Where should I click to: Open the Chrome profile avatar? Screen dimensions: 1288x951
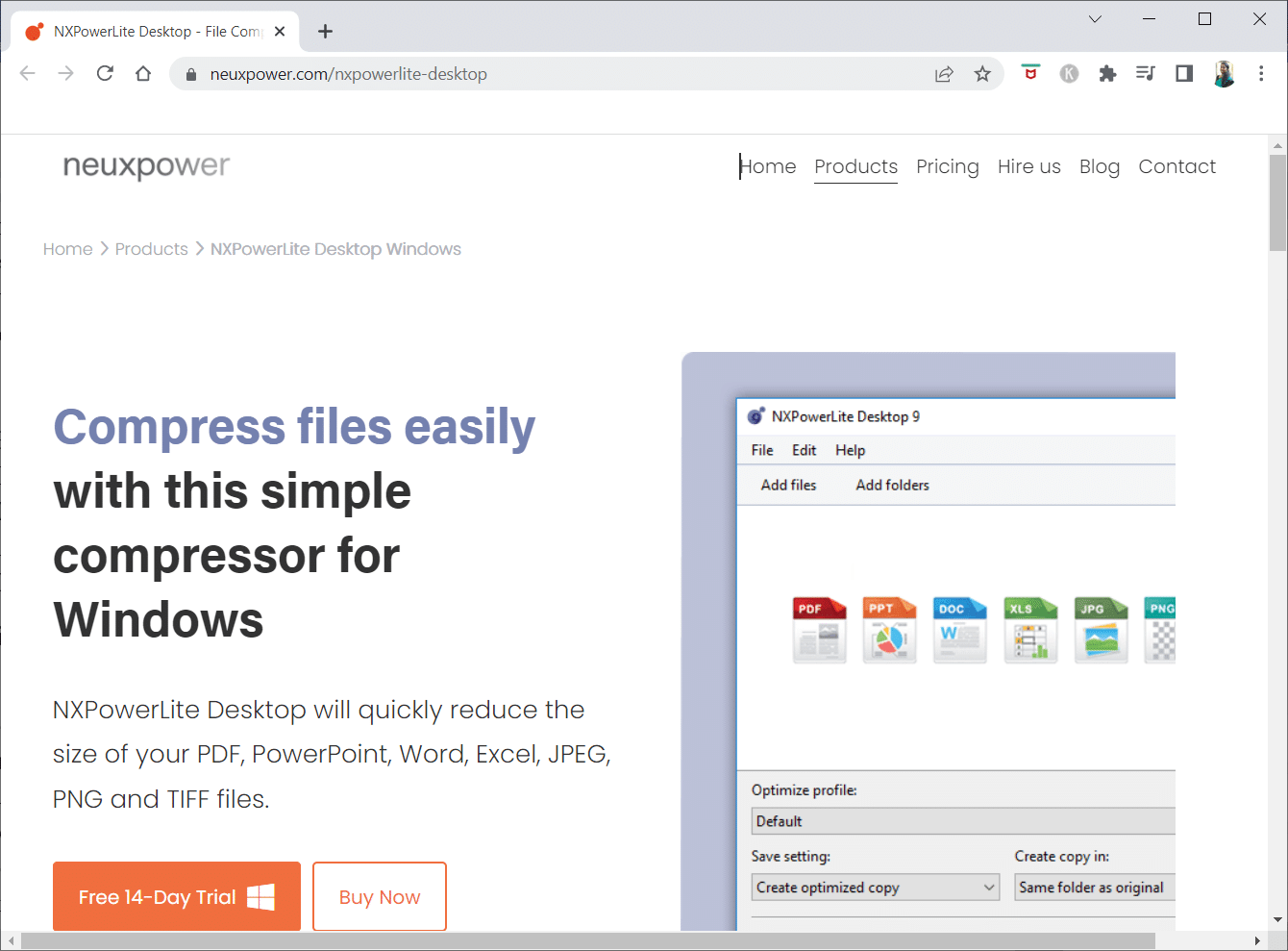pos(1224,73)
